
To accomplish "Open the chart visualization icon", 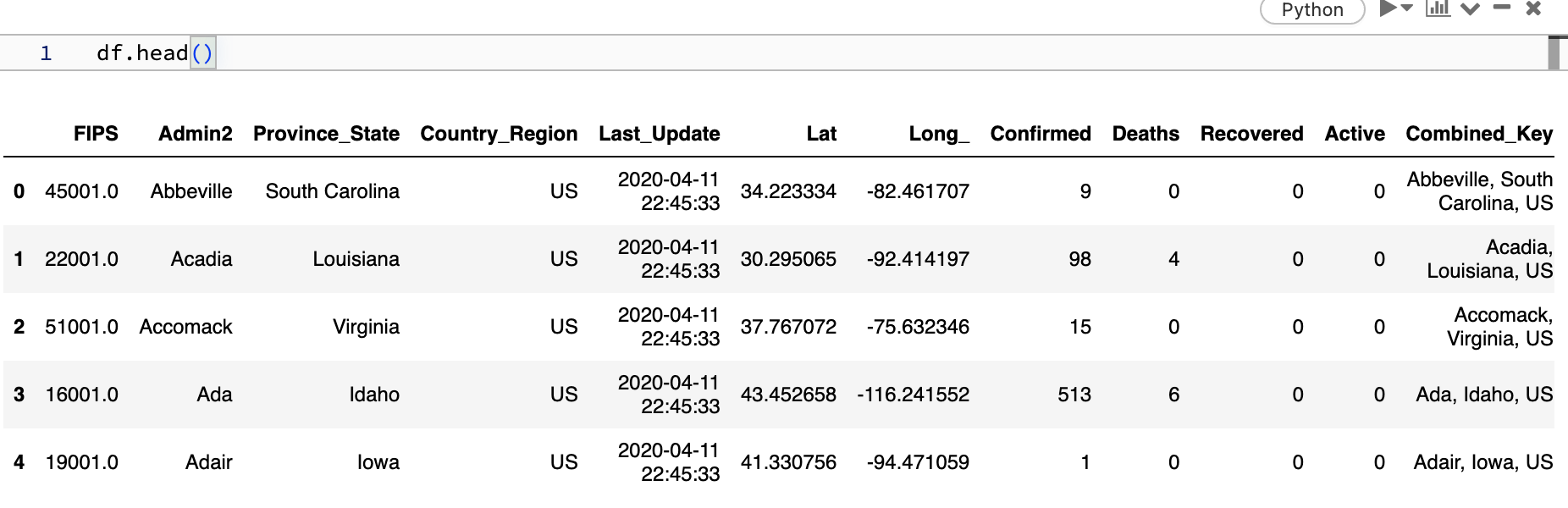I will pyautogui.click(x=1438, y=10).
